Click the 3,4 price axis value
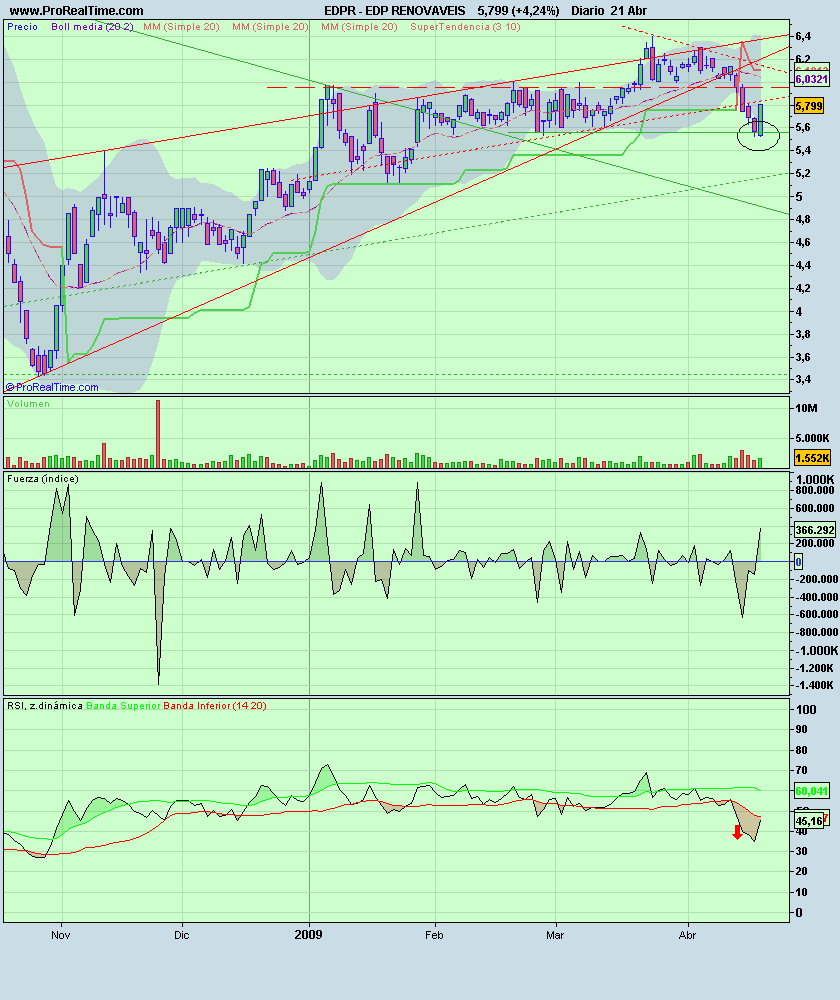This screenshot has width=840, height=1000. tap(804, 379)
